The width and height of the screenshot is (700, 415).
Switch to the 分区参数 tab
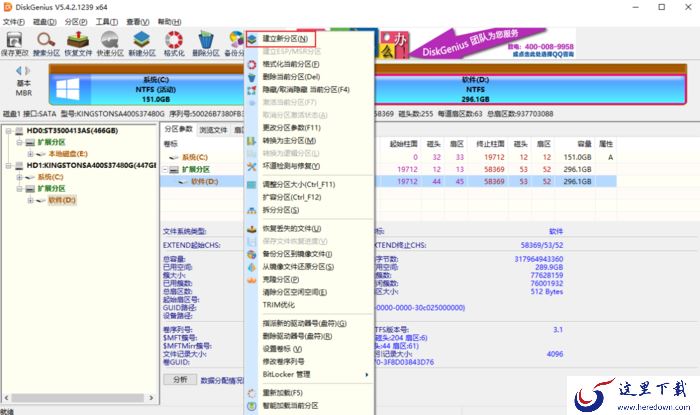(178, 129)
